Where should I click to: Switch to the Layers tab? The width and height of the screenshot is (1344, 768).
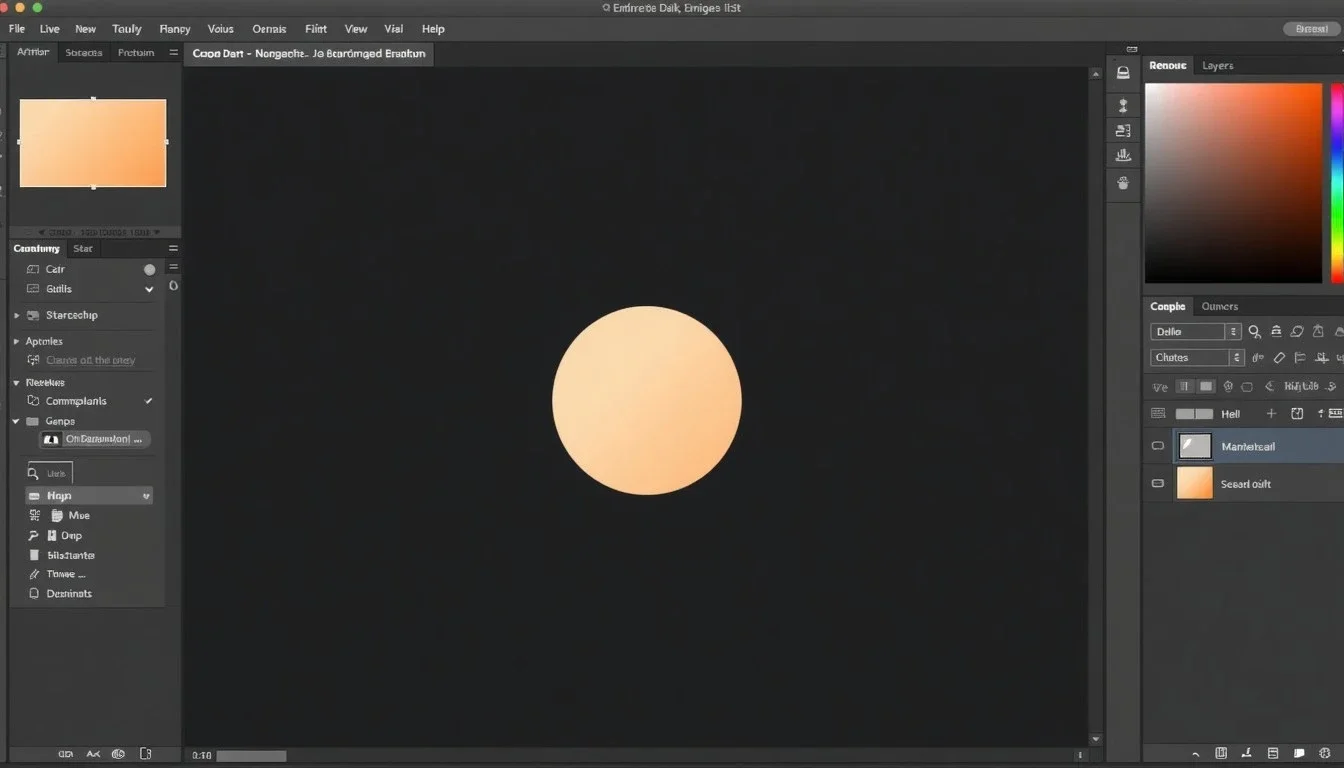click(1217, 65)
